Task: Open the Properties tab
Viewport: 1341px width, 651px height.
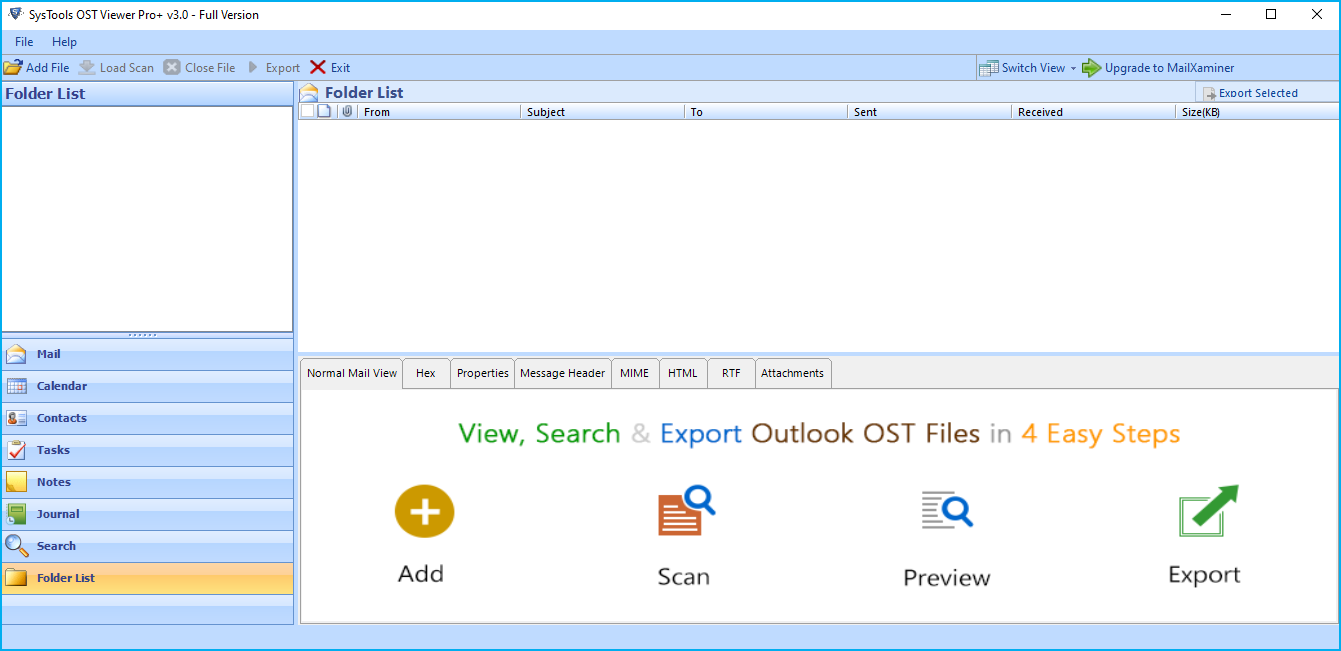Action: [x=483, y=373]
